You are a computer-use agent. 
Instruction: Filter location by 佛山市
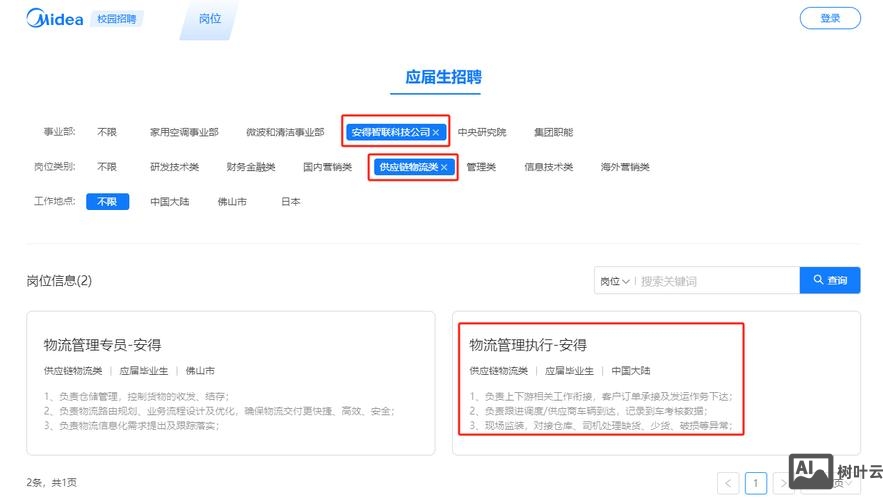tap(232, 202)
